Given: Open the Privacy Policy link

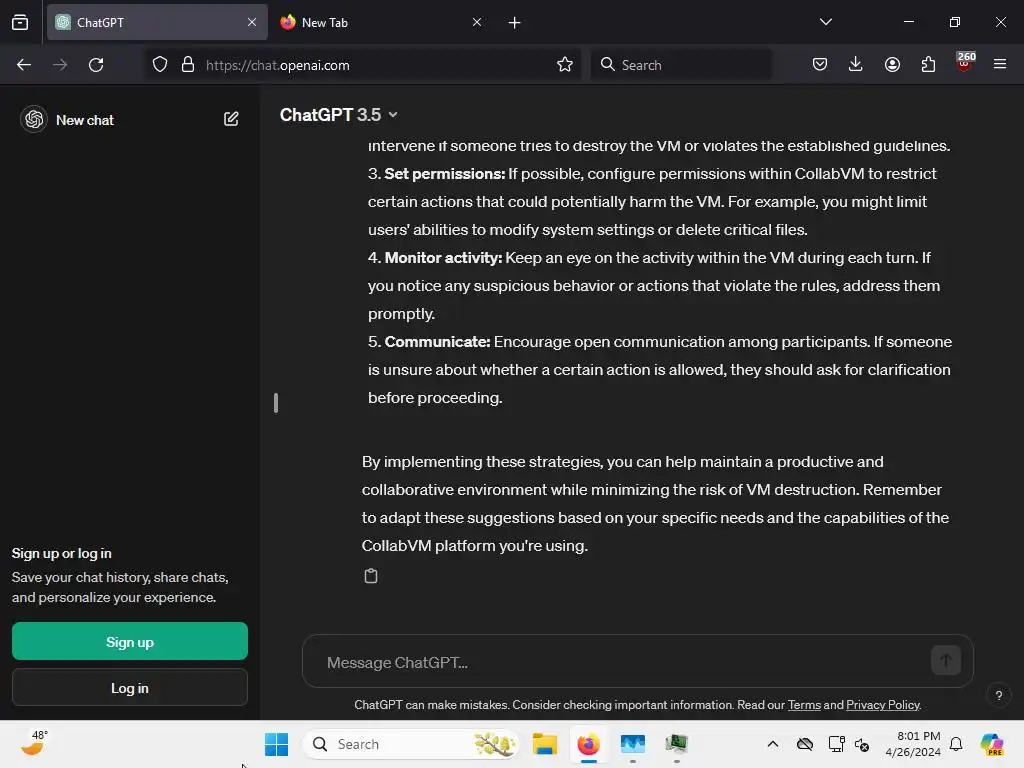Looking at the screenshot, I should click(882, 705).
